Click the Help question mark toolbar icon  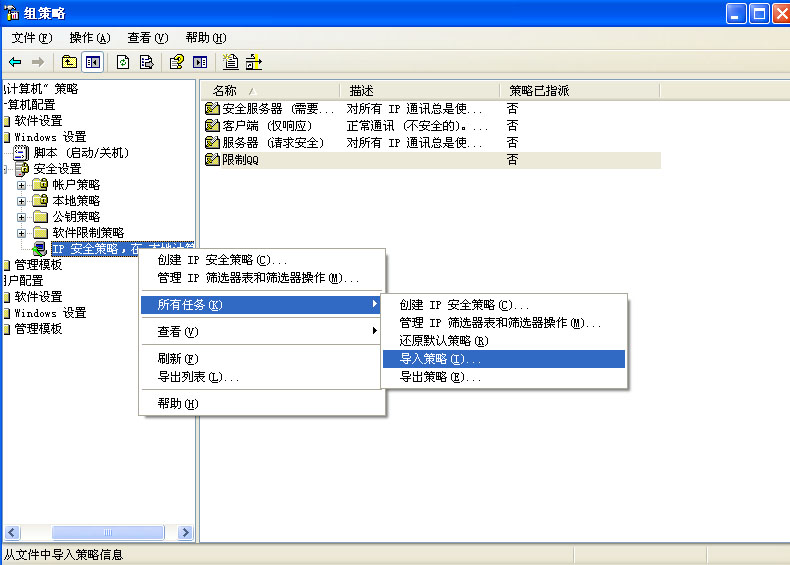pyautogui.click(x=177, y=62)
